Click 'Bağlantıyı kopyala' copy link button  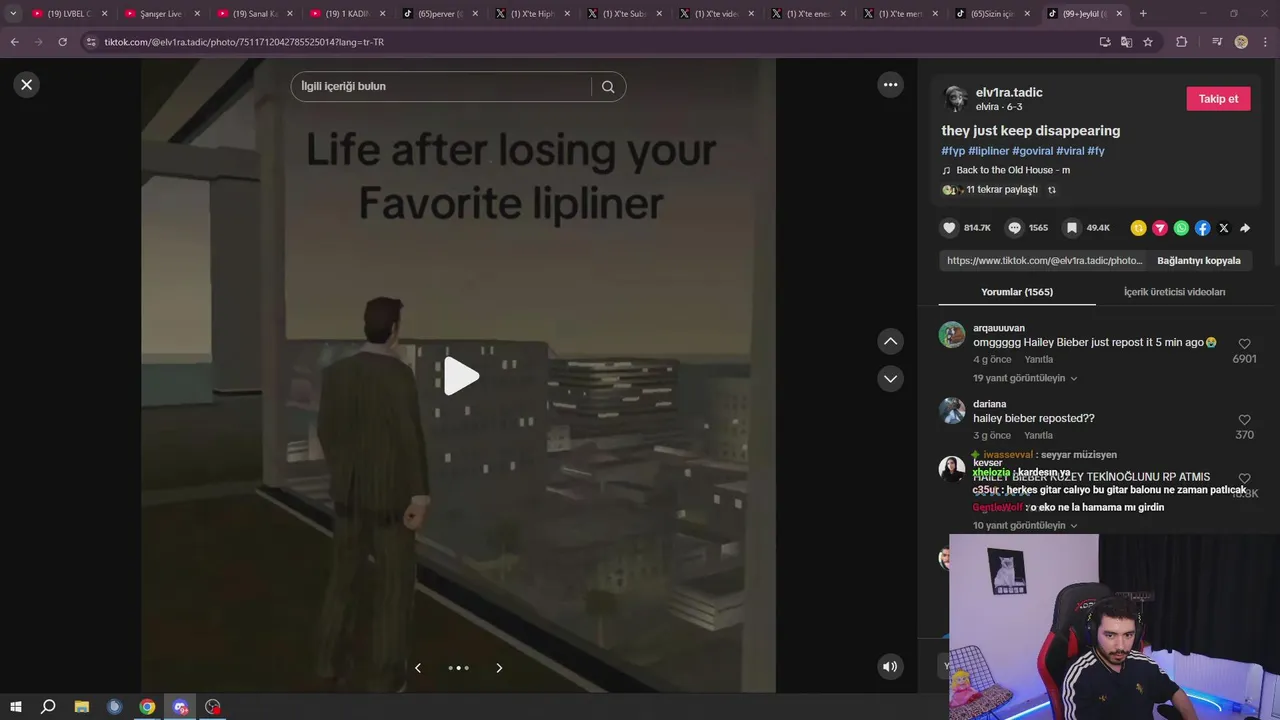[x=1198, y=261]
